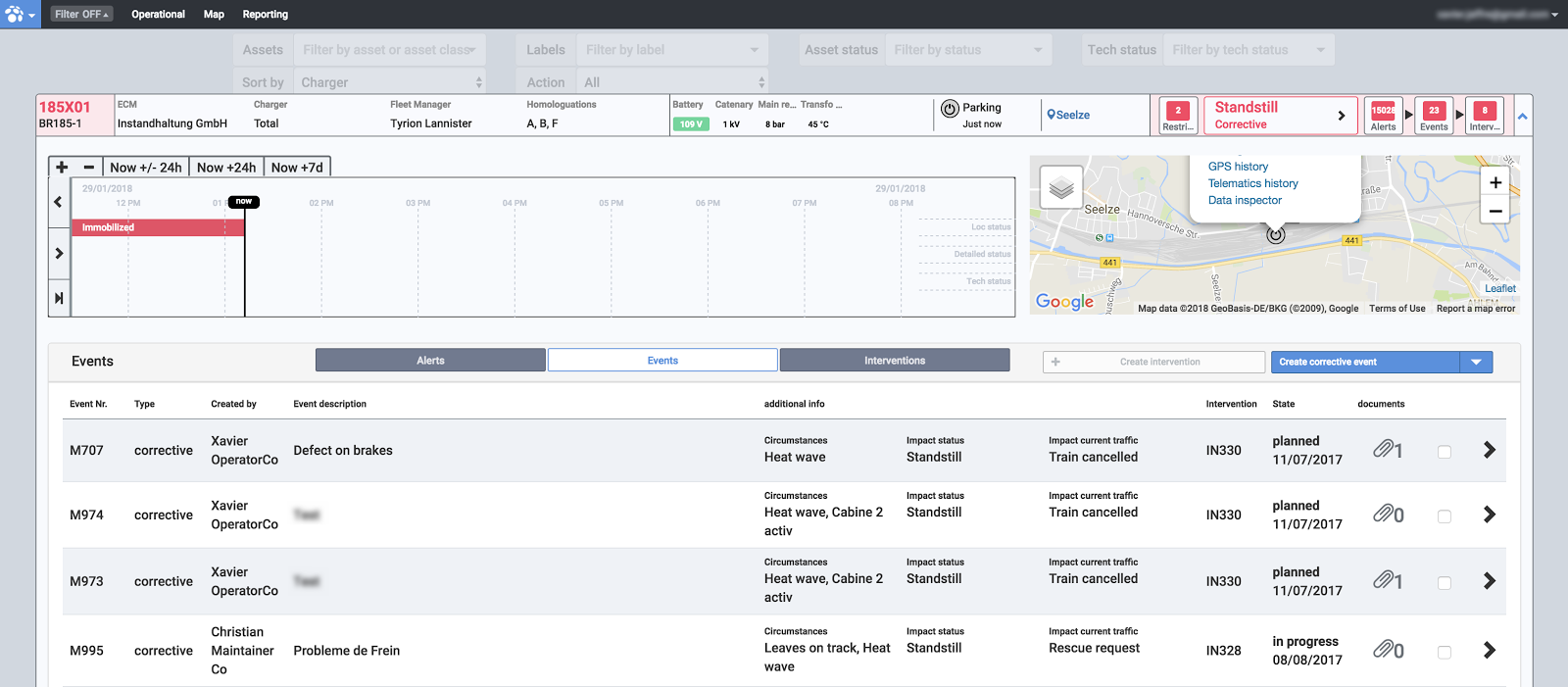Click the map layers icon
Screen dimensions: 1568x687
point(1060,187)
